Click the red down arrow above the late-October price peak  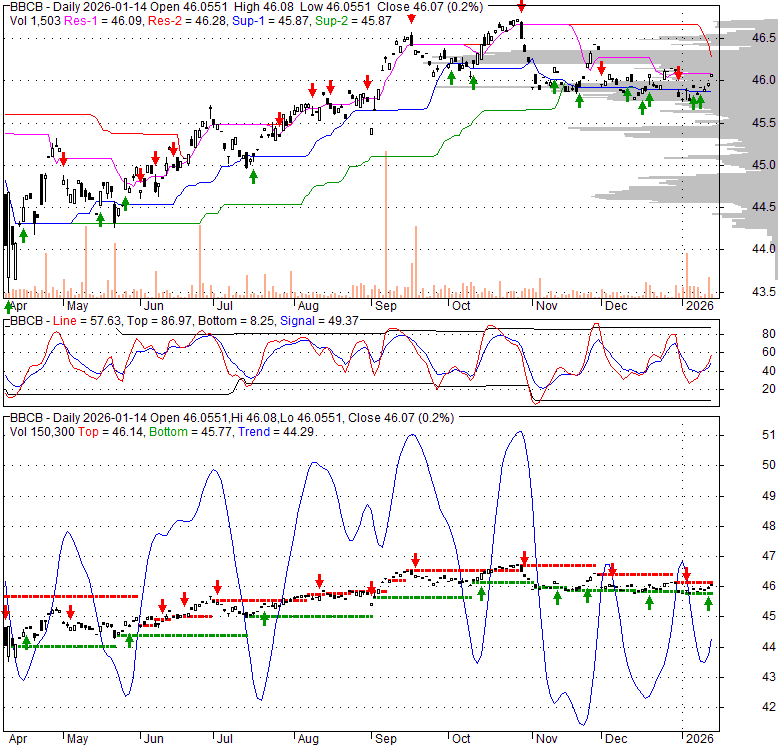click(x=521, y=6)
